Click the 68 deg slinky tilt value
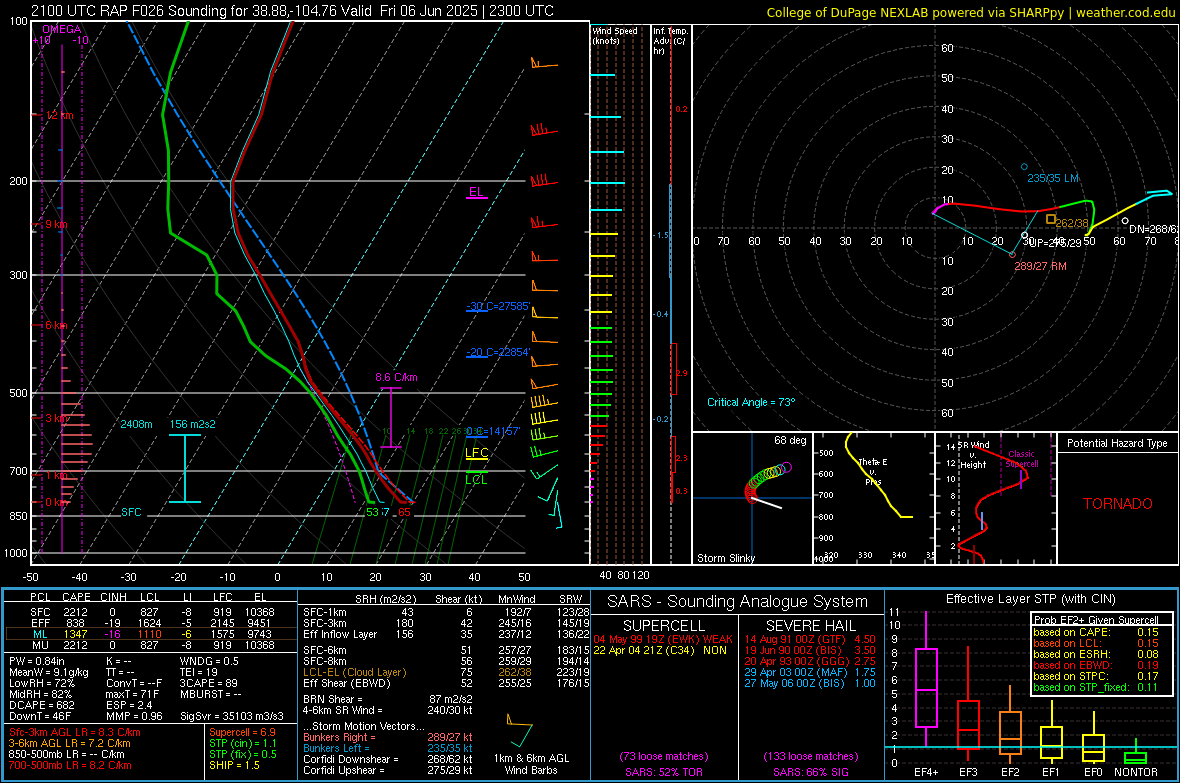1180x783 pixels. pos(790,440)
